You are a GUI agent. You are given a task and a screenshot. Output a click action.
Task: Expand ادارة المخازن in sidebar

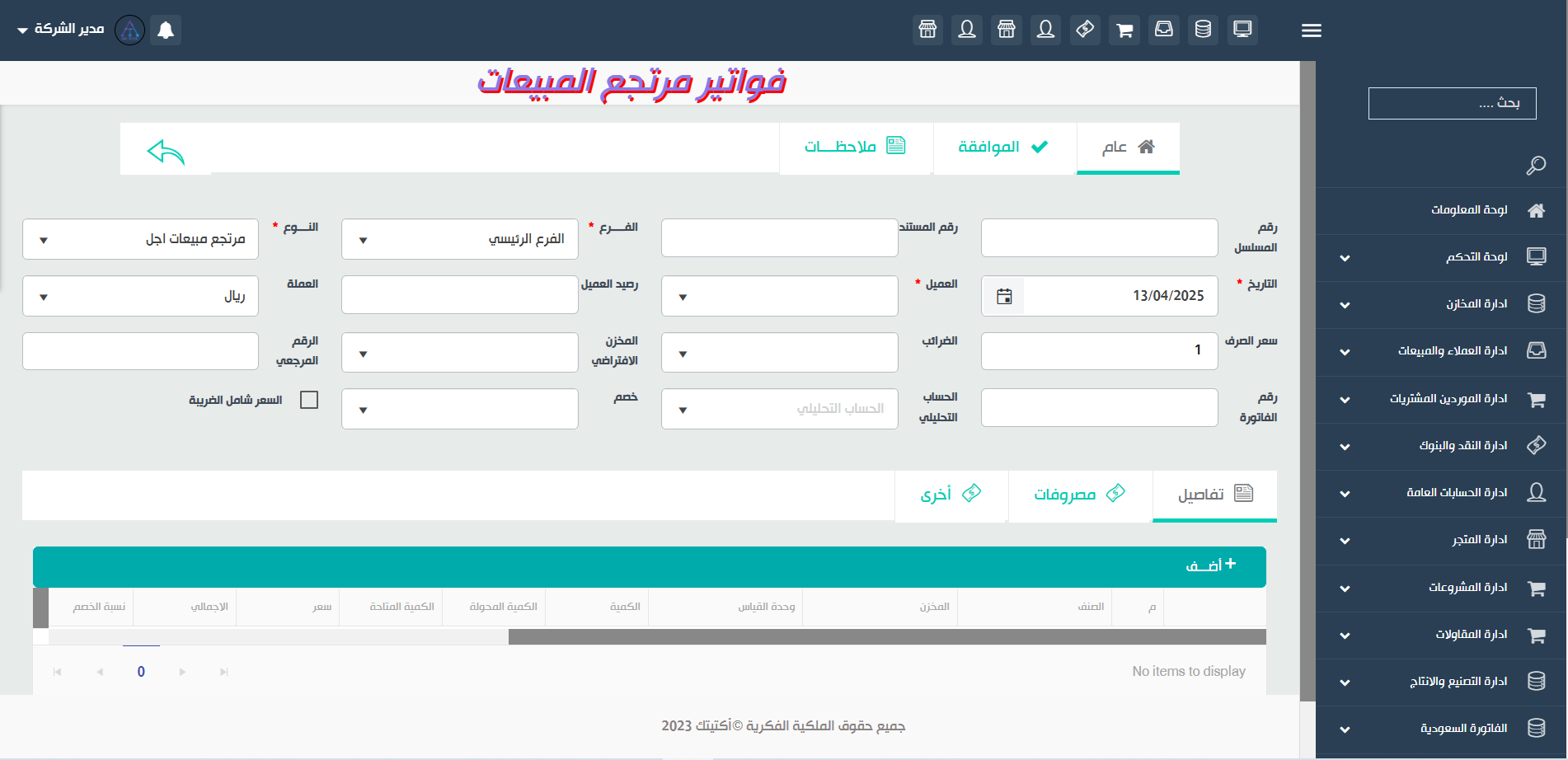click(1441, 304)
